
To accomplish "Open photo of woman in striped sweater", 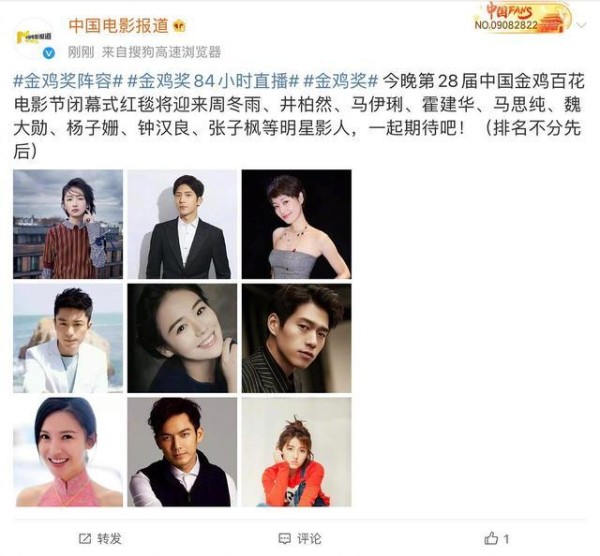I will click(x=68, y=224).
